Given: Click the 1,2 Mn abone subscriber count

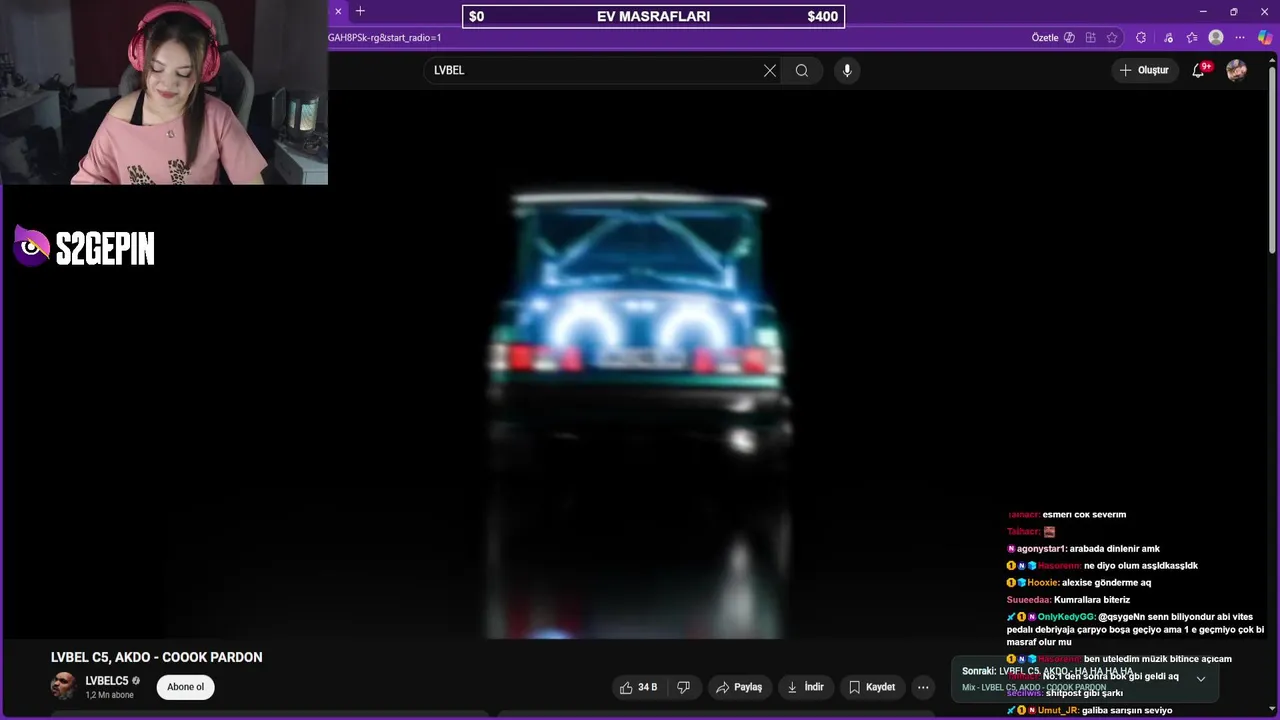Looking at the screenshot, I should click(x=109, y=695).
